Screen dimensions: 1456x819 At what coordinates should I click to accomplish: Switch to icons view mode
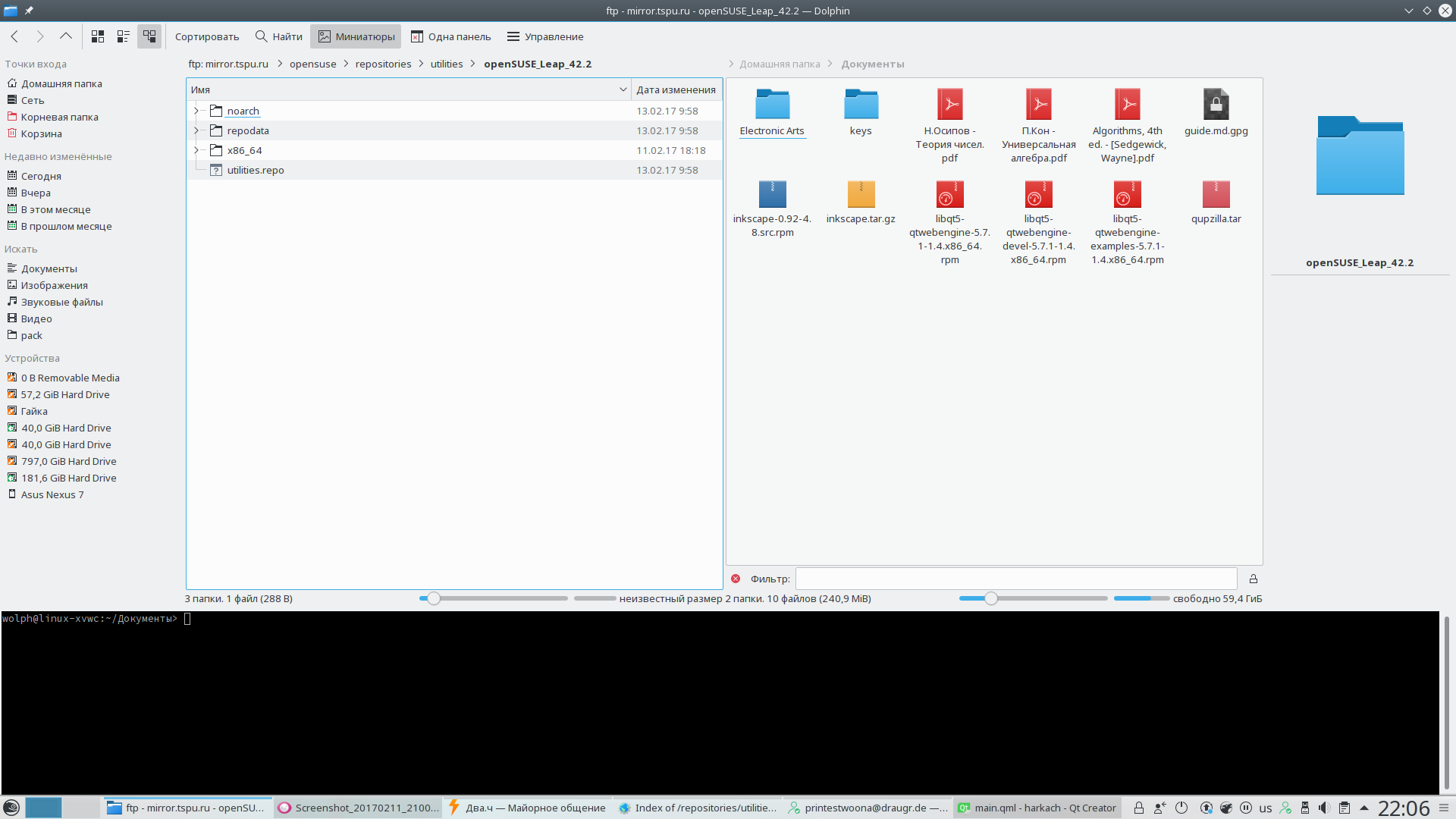point(98,36)
